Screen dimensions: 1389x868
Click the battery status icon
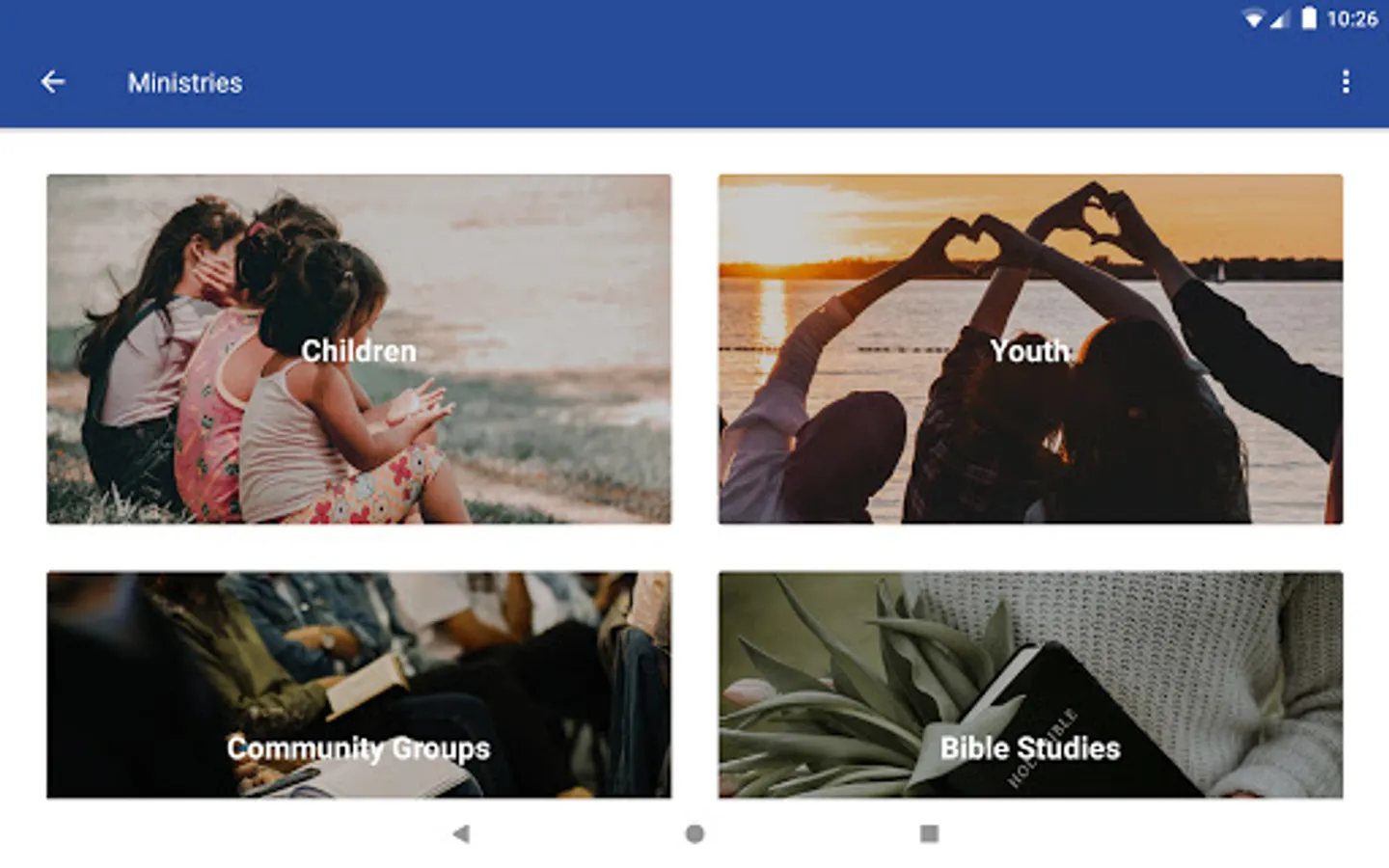tap(1309, 18)
